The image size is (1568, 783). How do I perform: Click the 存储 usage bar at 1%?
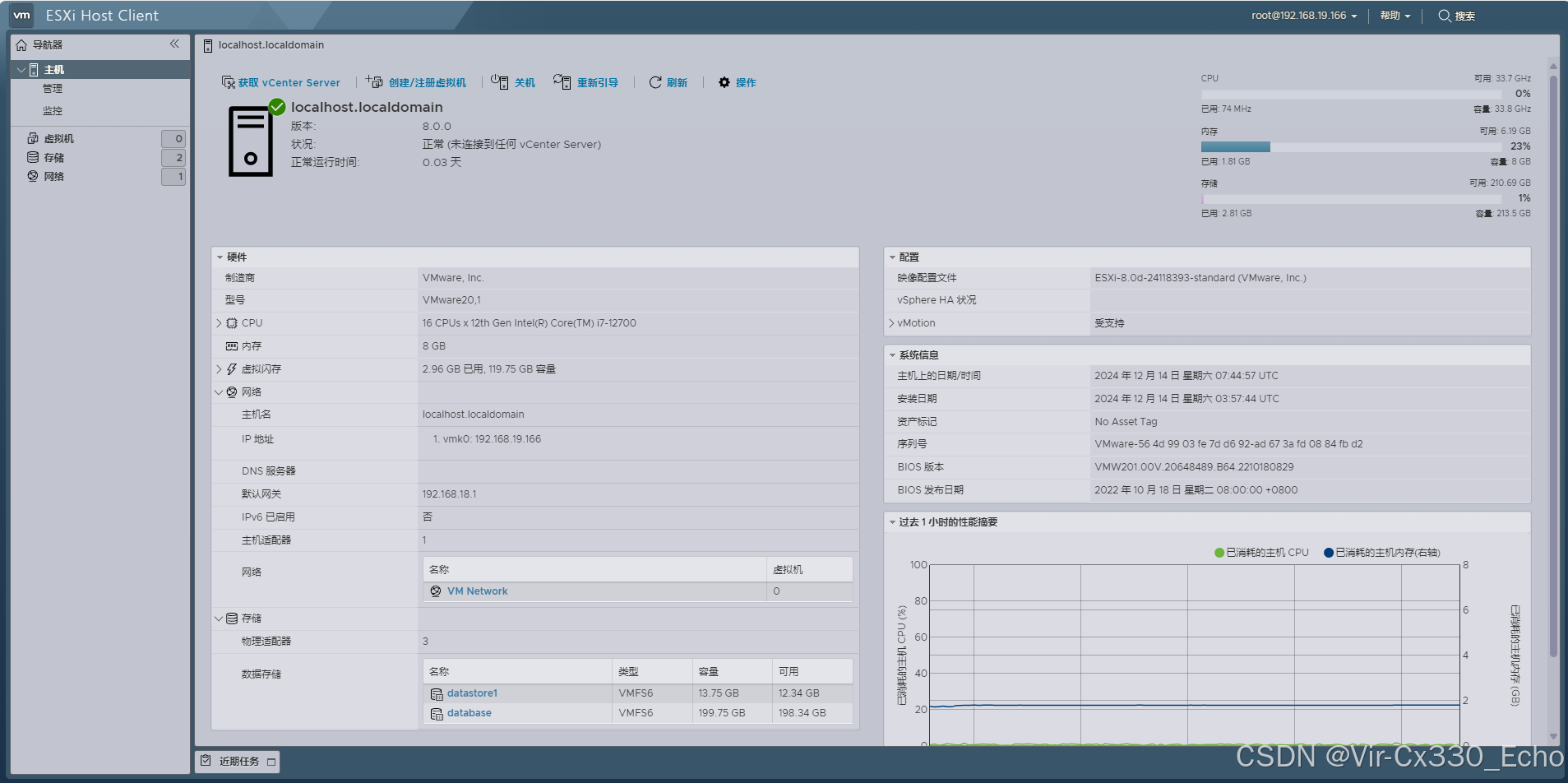[1351, 199]
